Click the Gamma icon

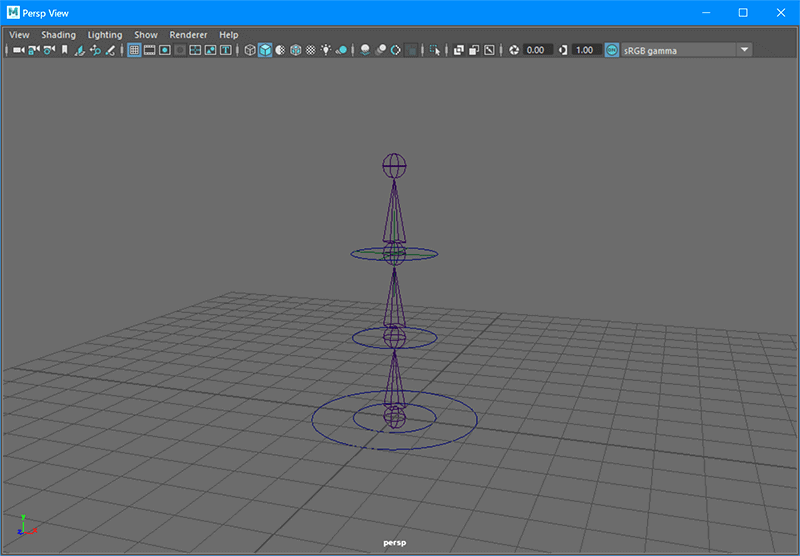point(563,50)
